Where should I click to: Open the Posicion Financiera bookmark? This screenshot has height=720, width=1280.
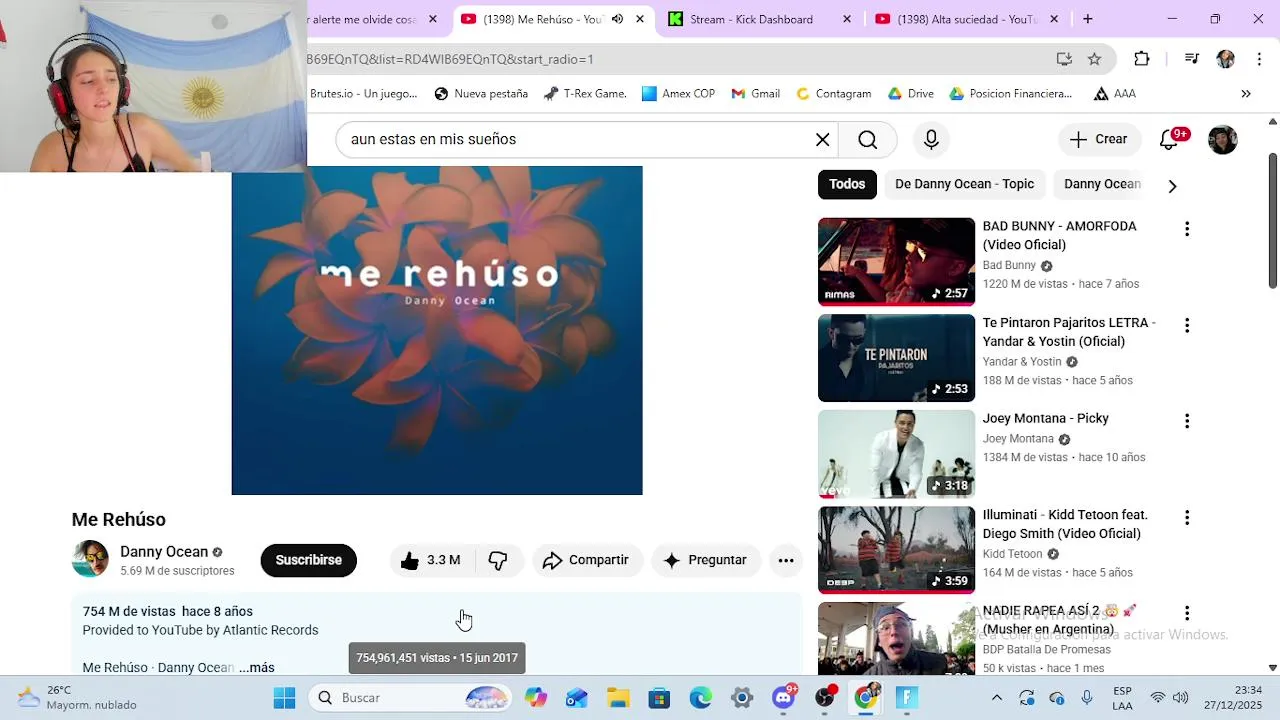1011,94
